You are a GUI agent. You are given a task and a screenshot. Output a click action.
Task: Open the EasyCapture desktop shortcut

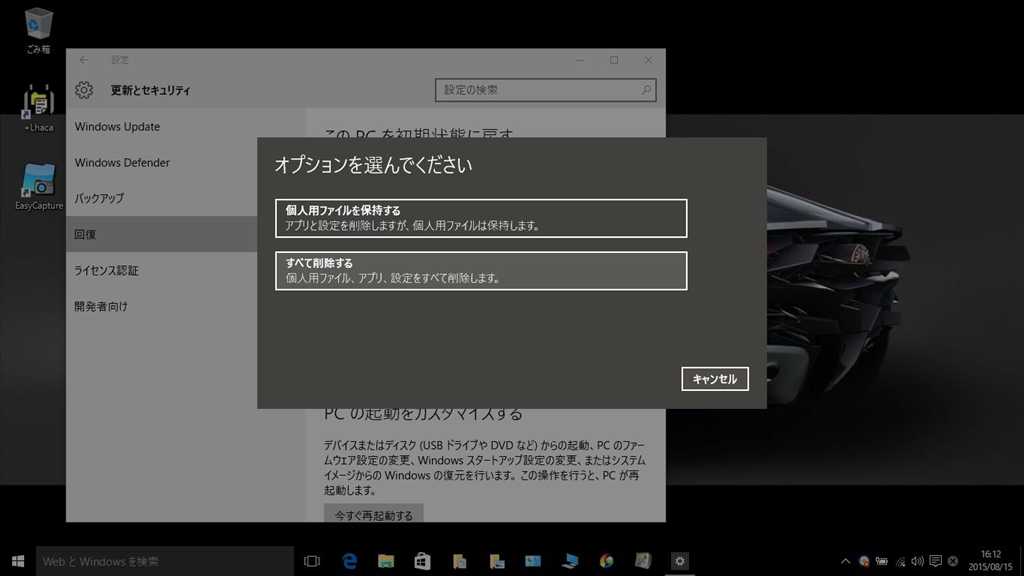click(39, 187)
